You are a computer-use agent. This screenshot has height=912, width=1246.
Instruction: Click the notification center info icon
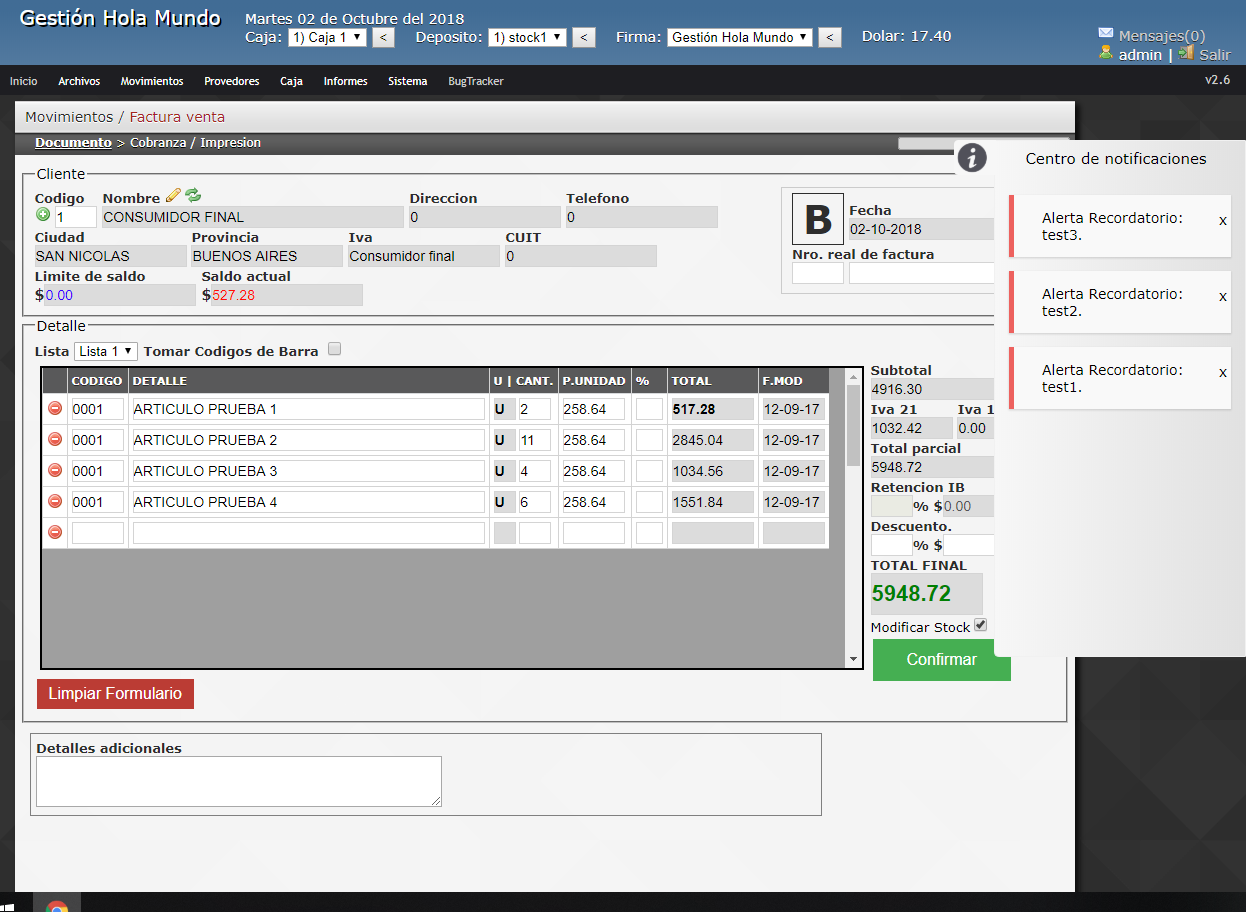pos(971,158)
